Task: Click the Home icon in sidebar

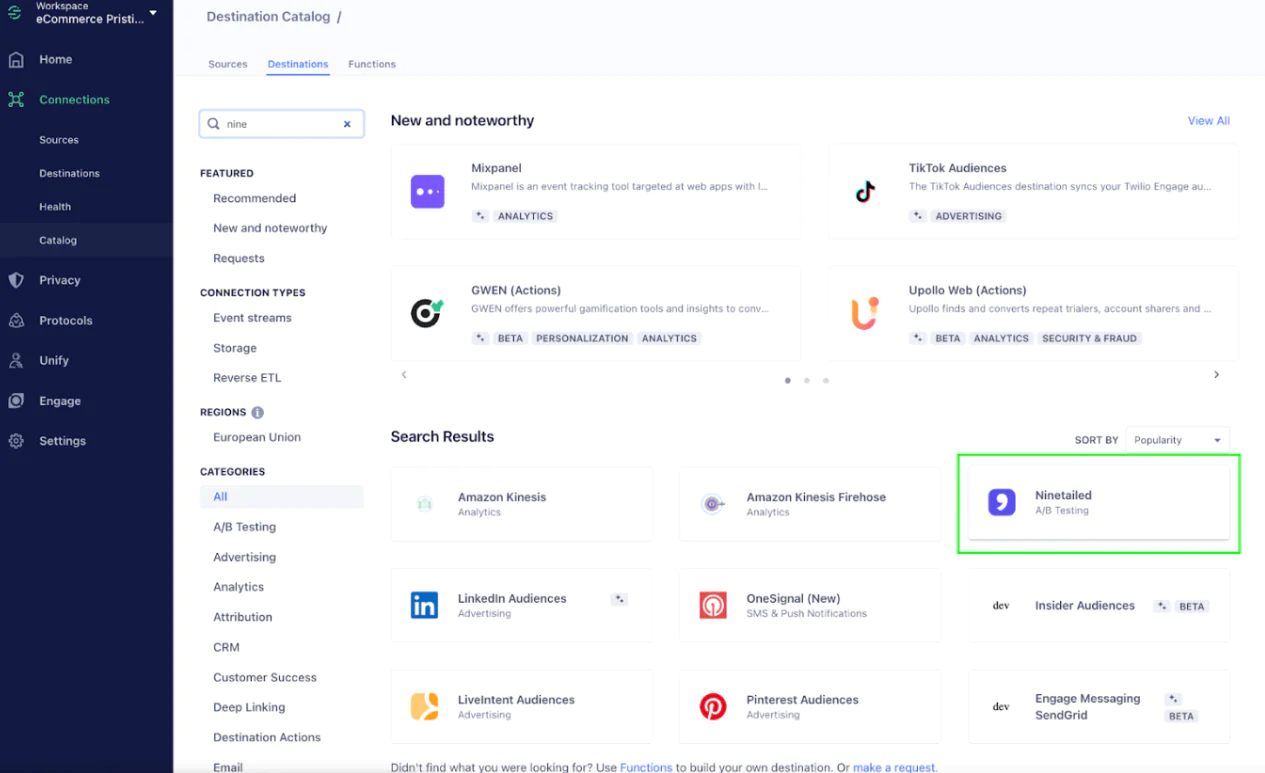Action: (x=16, y=60)
